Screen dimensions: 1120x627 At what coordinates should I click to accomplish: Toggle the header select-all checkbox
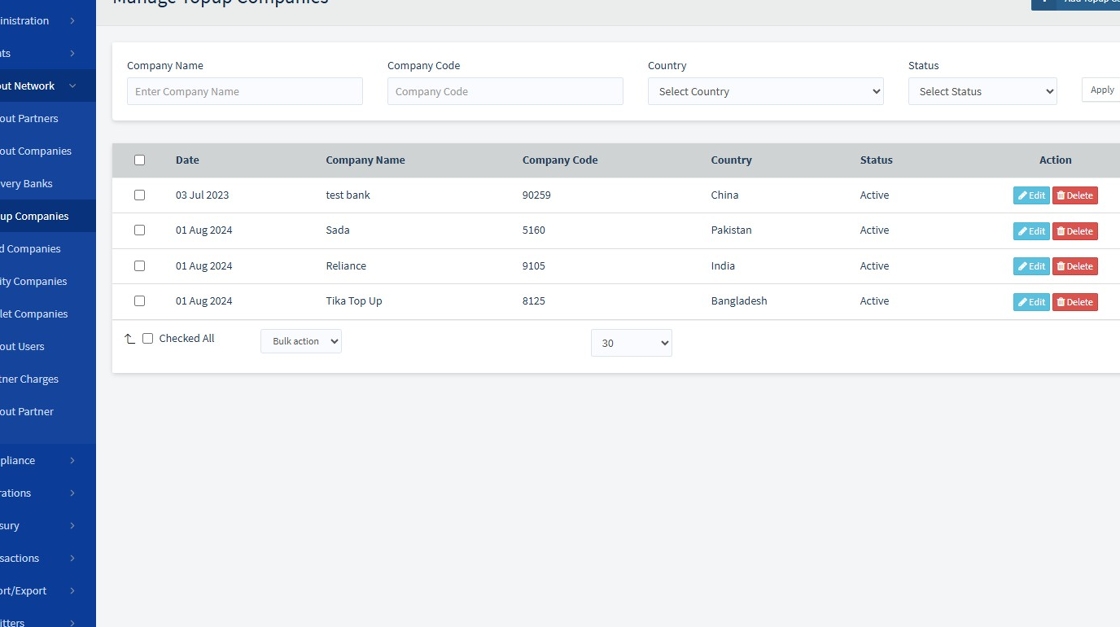[140, 160]
